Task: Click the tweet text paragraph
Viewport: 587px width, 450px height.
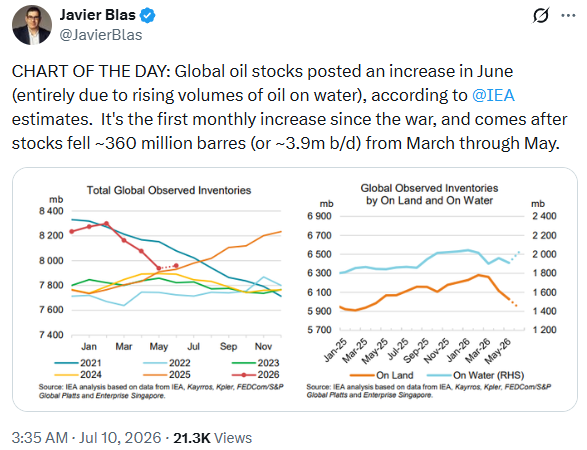Action: (290, 107)
